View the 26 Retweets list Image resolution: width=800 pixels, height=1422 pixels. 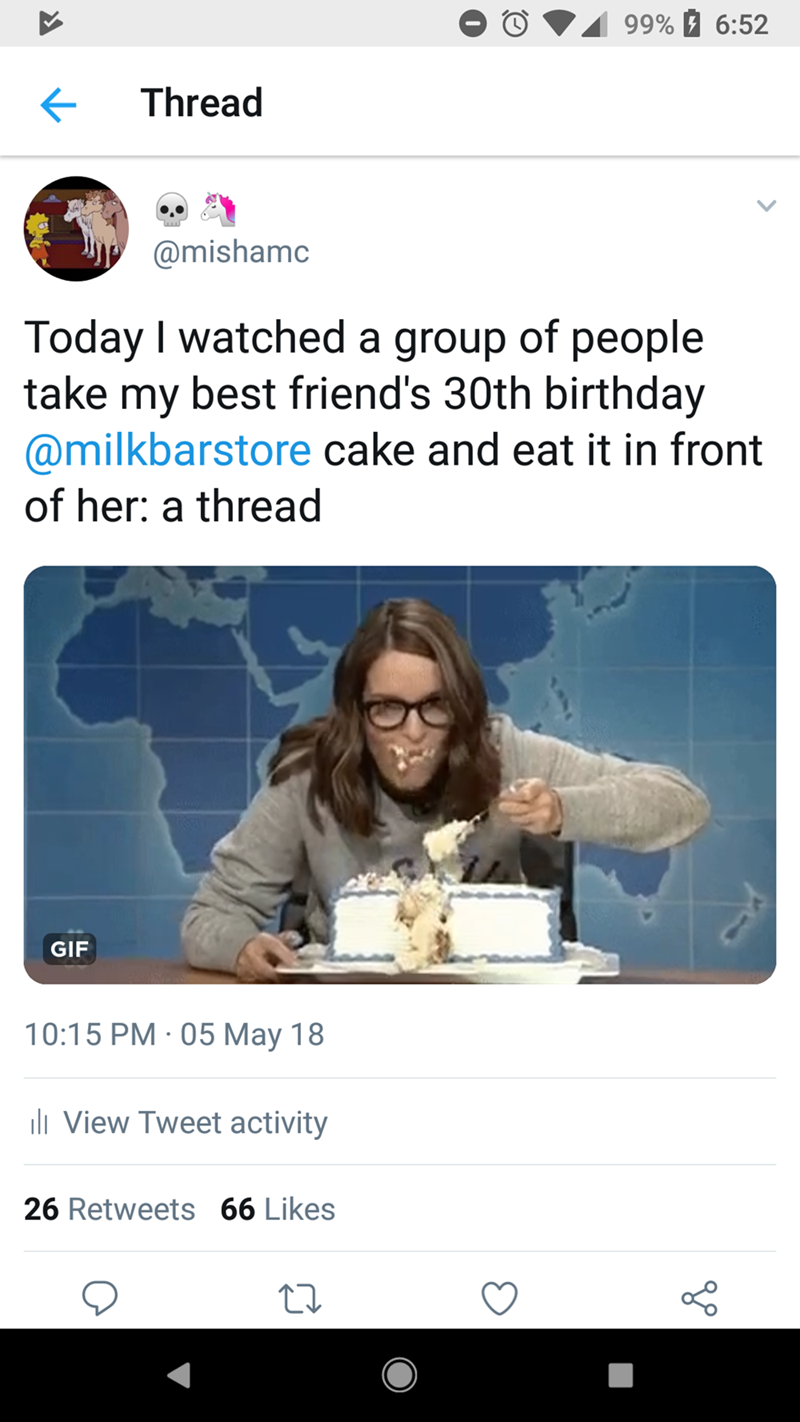pos(110,1209)
